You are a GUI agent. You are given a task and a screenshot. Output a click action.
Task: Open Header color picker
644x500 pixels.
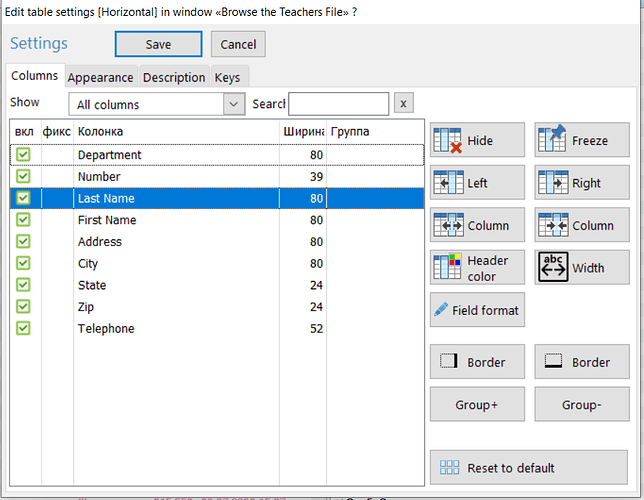pyautogui.click(x=477, y=267)
